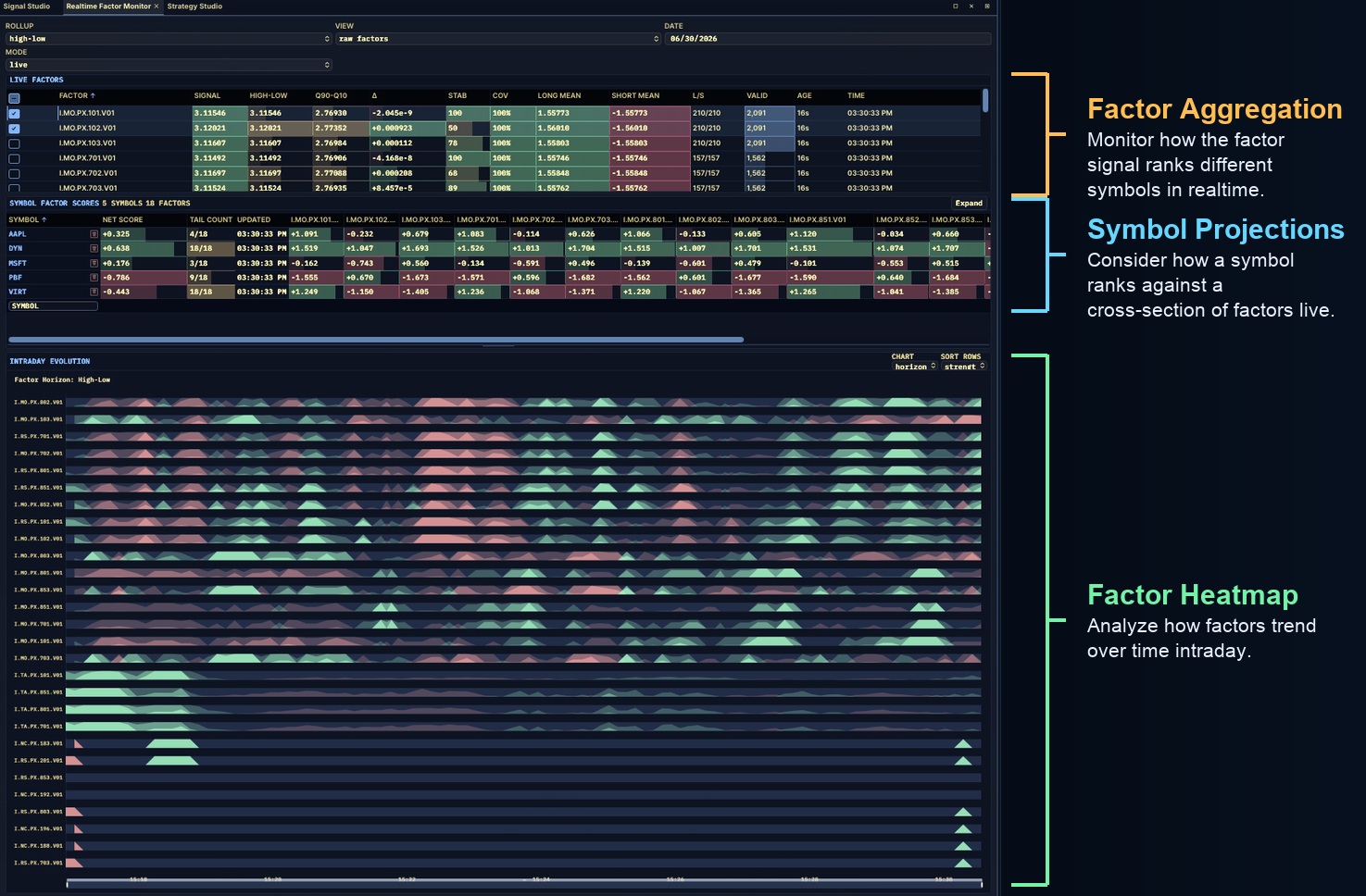Open the Rollup dropdown showing high-low
The height and width of the screenshot is (896, 1366).
[169, 39]
